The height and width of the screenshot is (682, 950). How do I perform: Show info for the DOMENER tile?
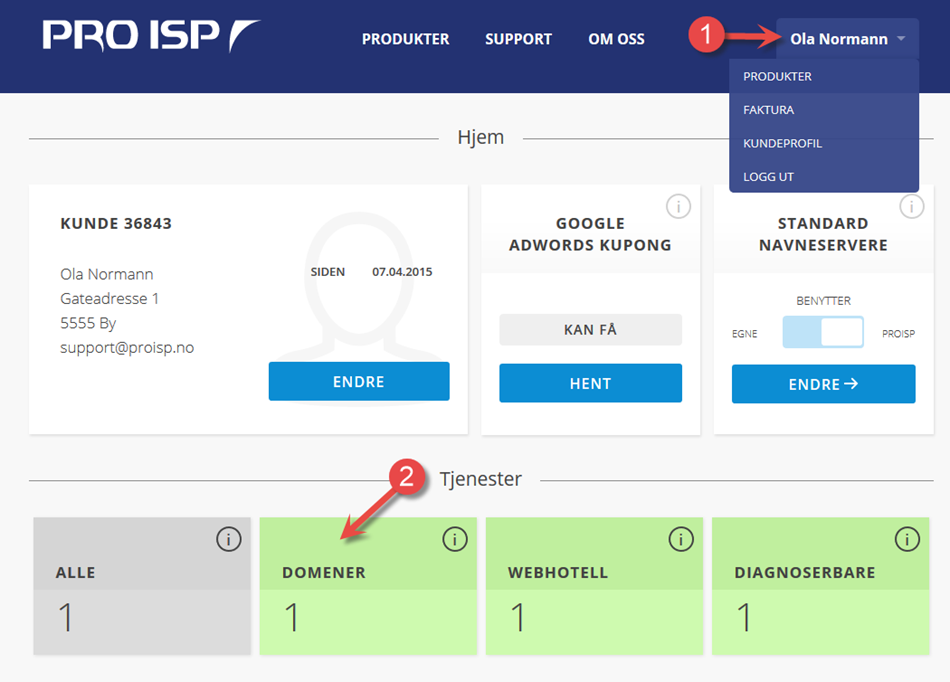click(x=454, y=539)
